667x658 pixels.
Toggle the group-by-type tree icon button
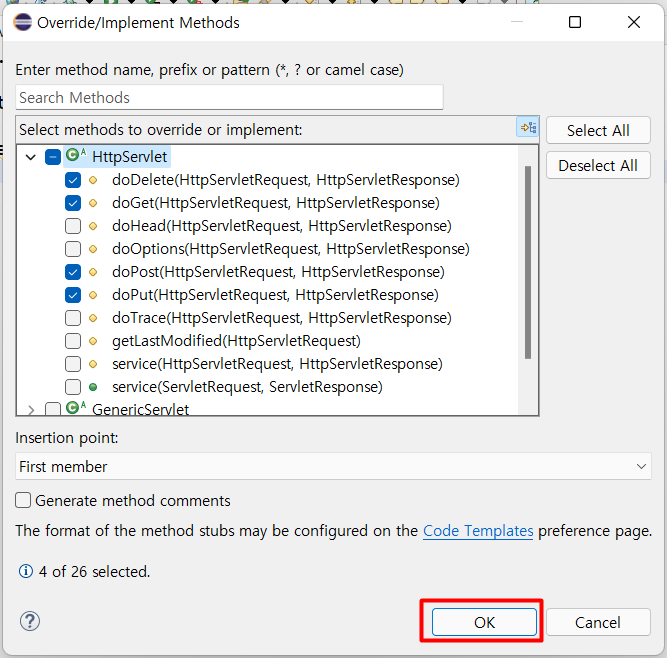(527, 128)
